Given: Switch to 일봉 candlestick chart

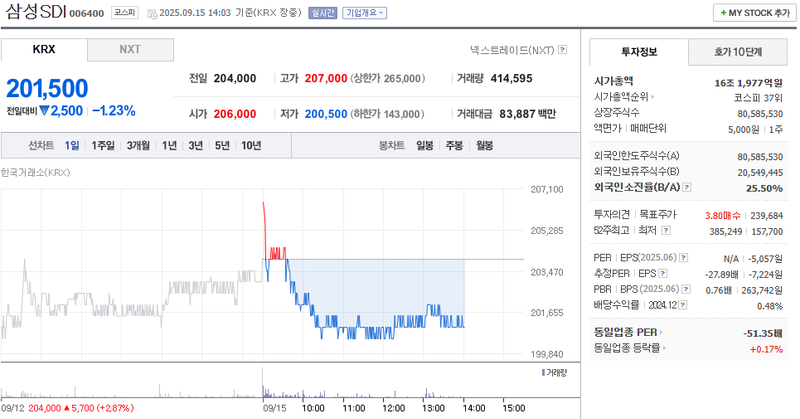Looking at the screenshot, I should click(425, 146).
